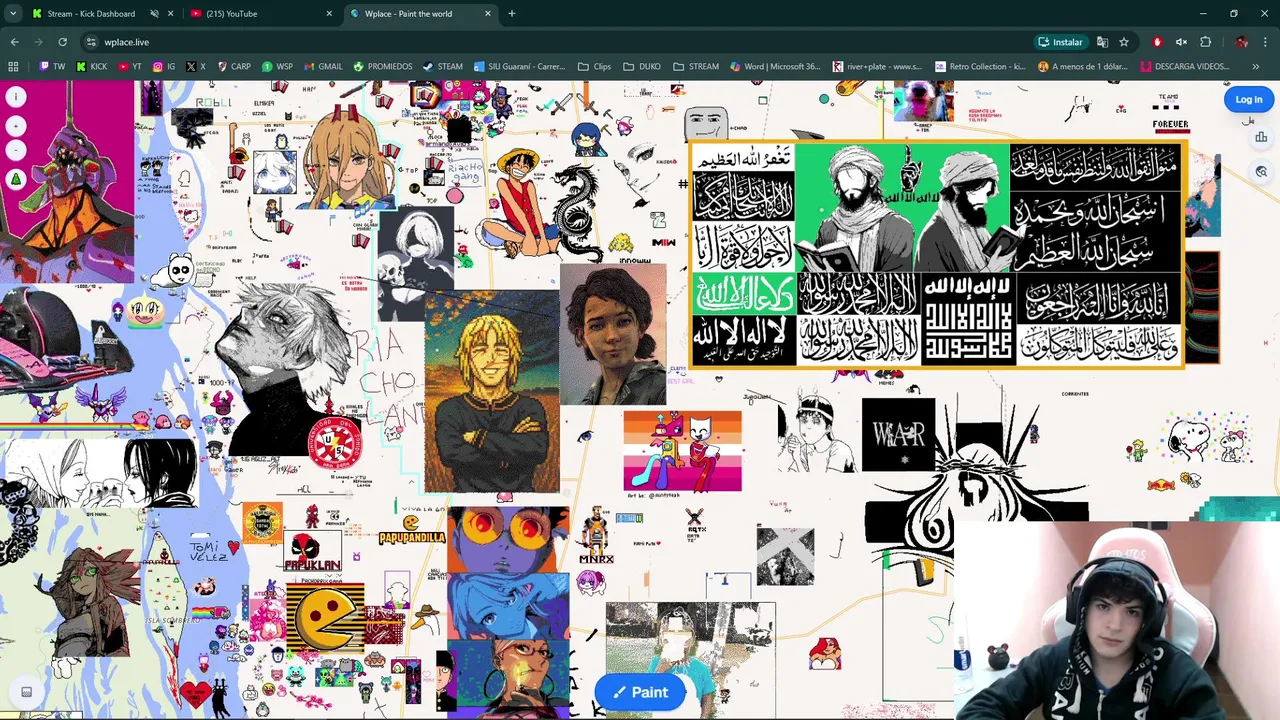The image size is (1280, 720).
Task: Show hidden bookmarks overflow chevron
Action: pos(1256,67)
